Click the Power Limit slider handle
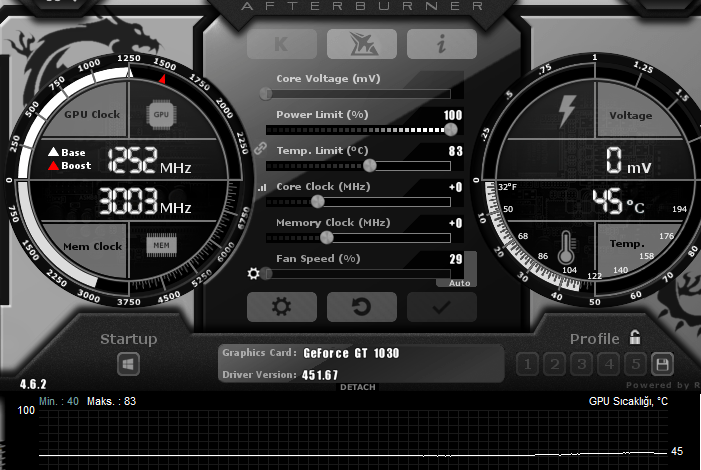This screenshot has width=701, height=470. point(451,130)
